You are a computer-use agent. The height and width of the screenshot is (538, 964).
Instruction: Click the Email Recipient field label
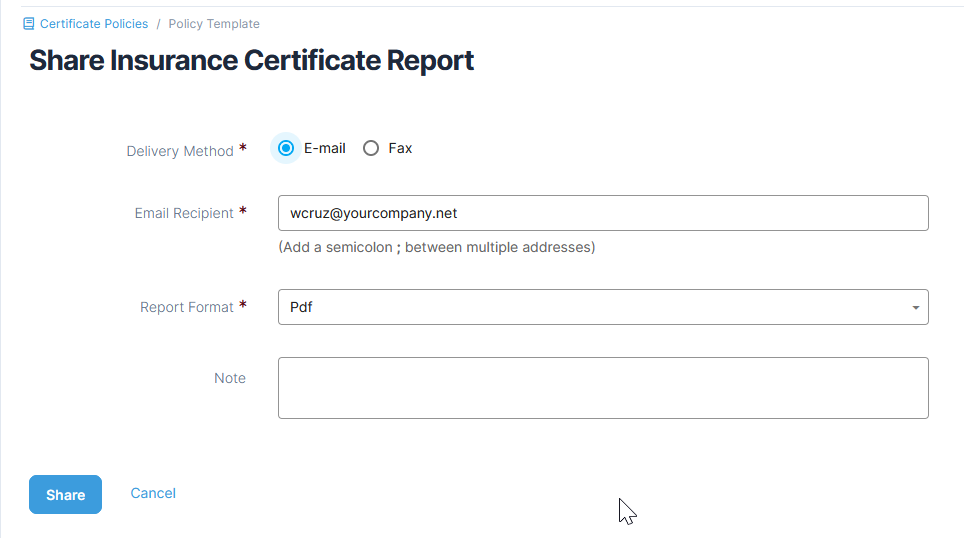pyautogui.click(x=184, y=213)
